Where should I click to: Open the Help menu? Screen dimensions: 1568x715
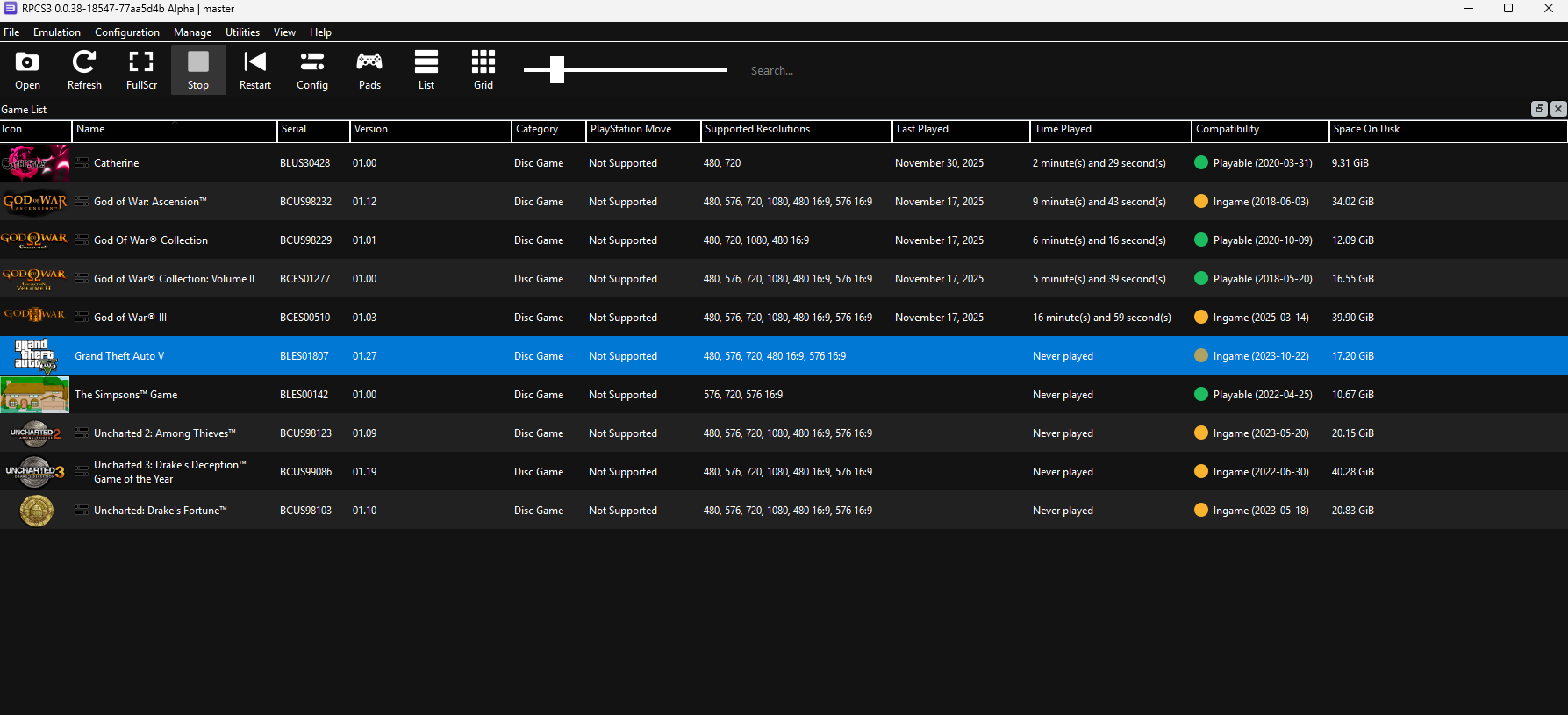point(320,32)
